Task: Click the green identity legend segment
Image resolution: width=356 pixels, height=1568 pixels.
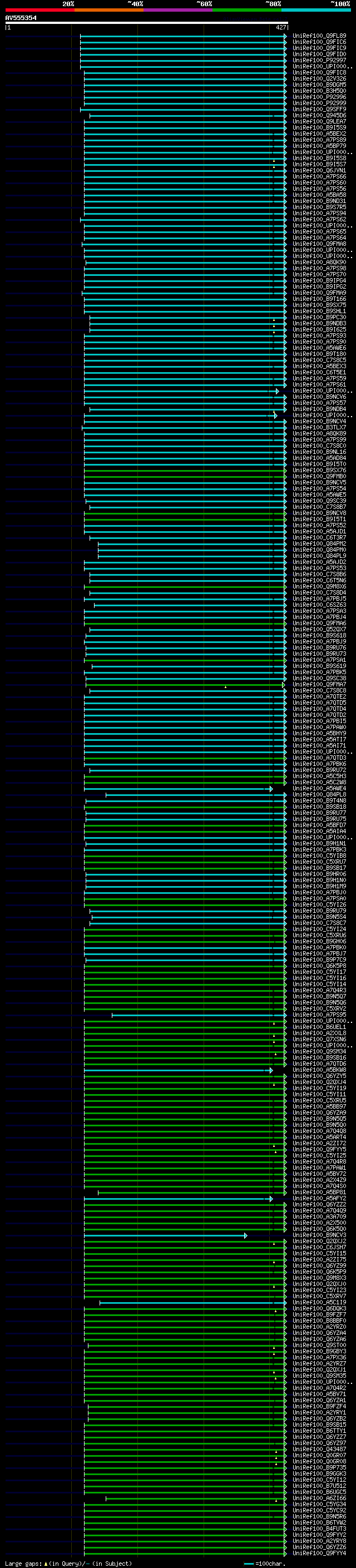Action: [x=247, y=10]
